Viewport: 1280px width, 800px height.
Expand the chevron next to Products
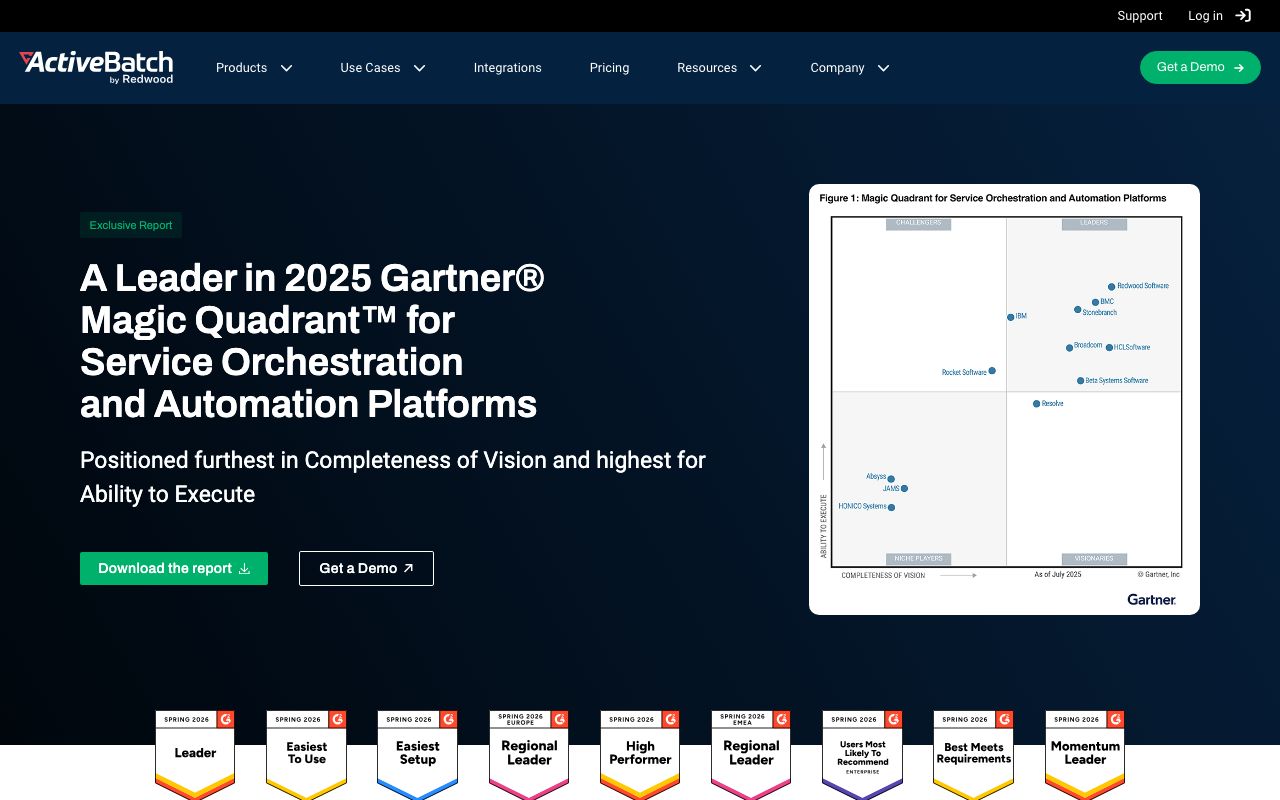(286, 68)
